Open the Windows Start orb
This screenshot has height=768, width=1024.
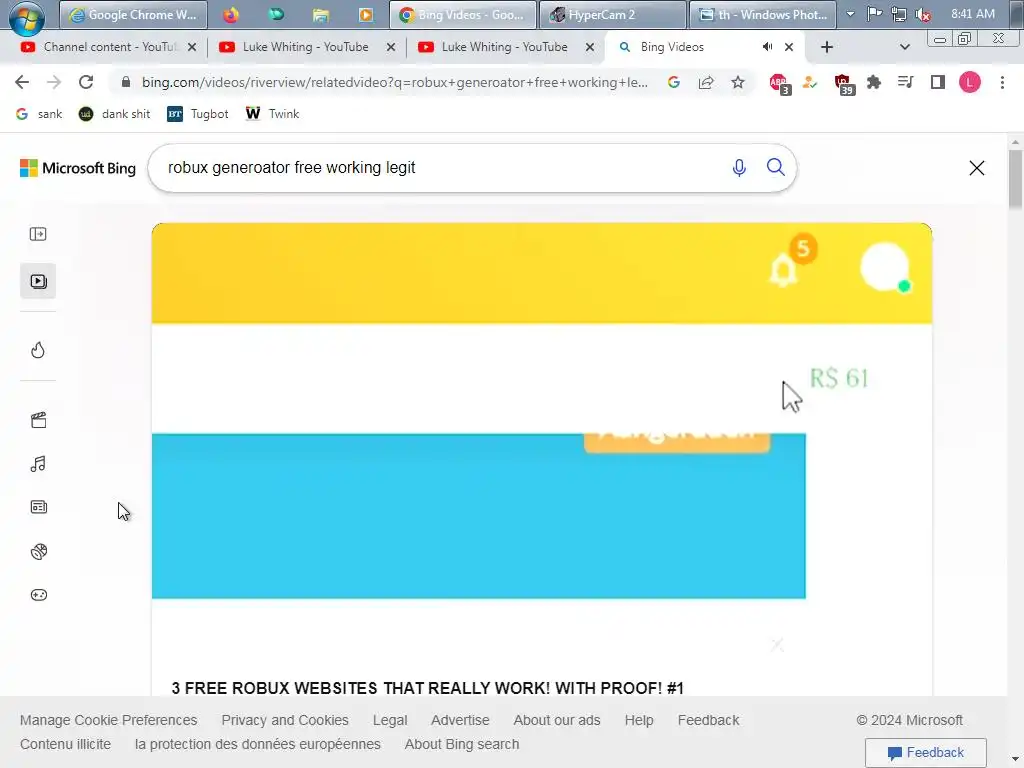click(26, 17)
